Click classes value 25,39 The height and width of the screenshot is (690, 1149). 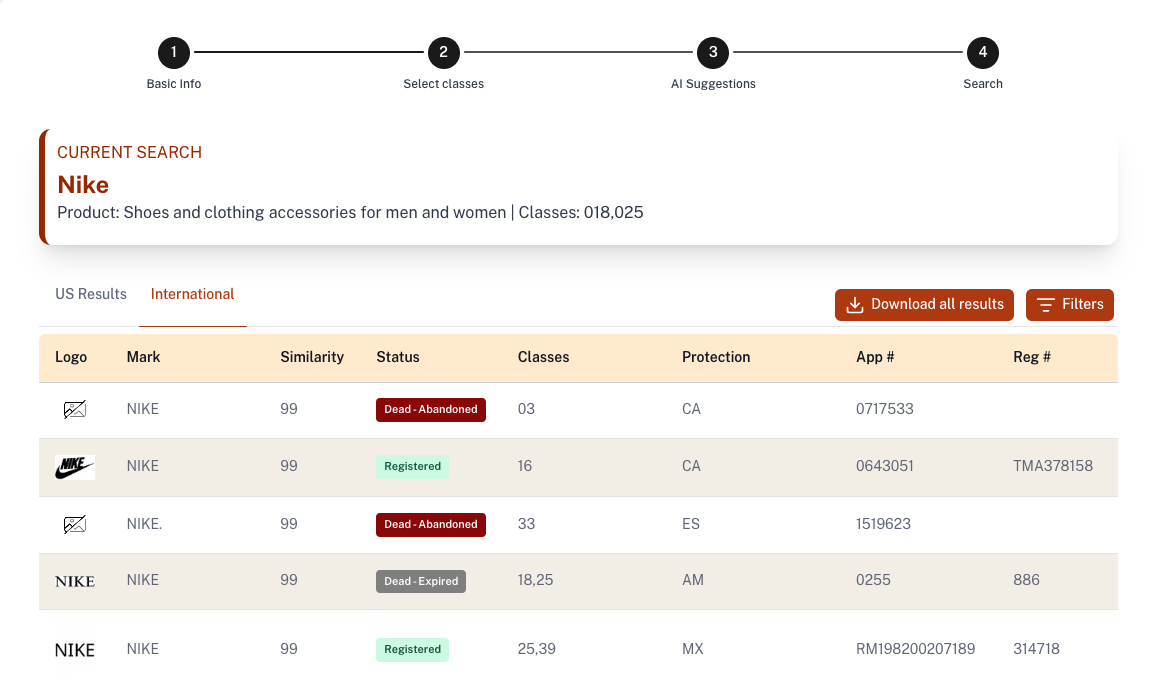point(536,650)
